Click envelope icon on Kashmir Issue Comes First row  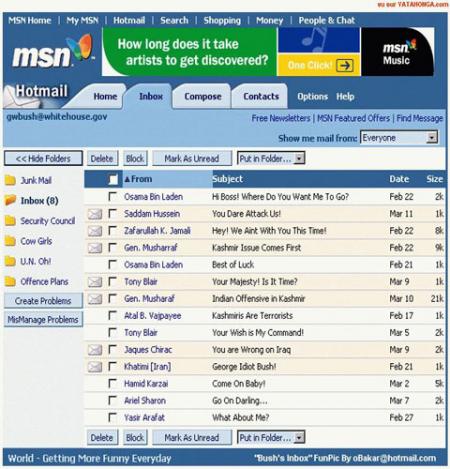95,248
